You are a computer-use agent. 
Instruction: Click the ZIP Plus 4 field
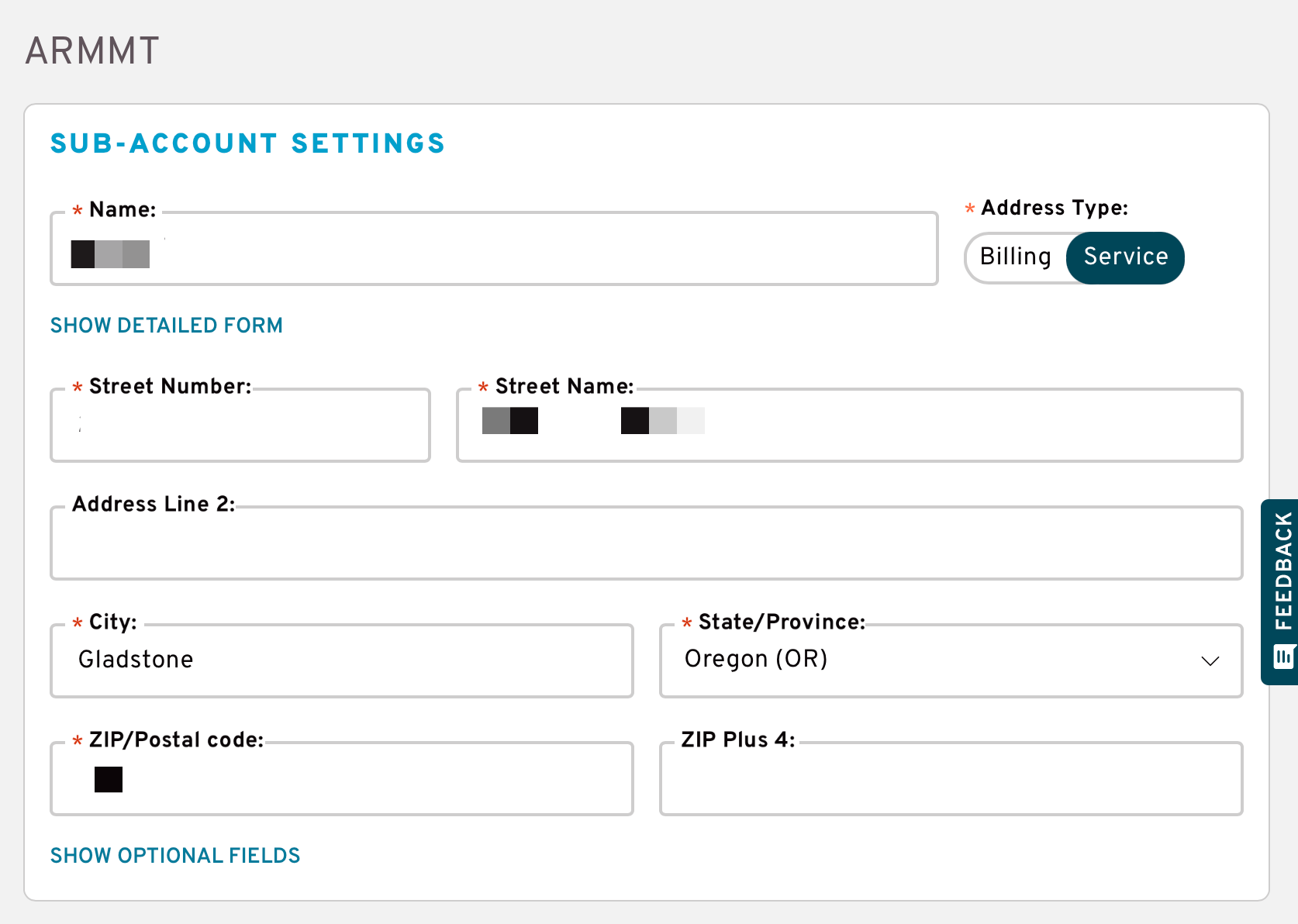(951, 779)
